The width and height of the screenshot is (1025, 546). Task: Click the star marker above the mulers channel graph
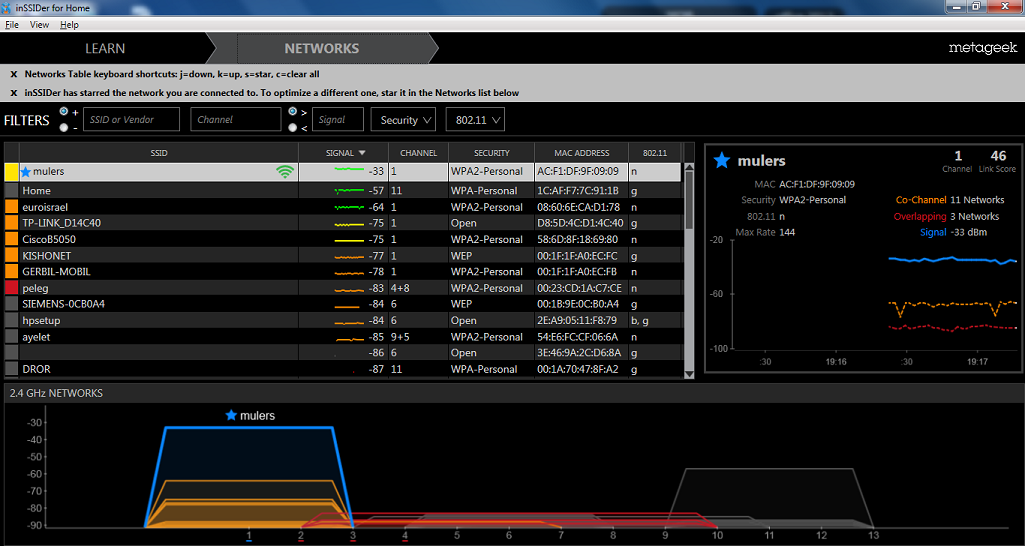click(231, 415)
